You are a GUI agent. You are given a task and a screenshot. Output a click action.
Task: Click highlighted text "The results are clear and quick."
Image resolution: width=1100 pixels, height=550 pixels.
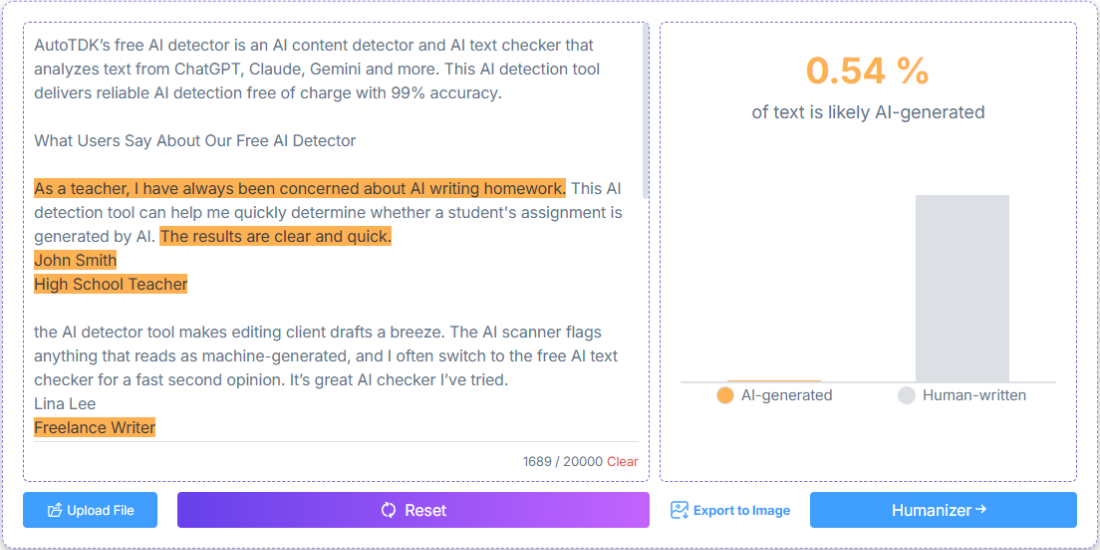pyautogui.click(x=275, y=237)
